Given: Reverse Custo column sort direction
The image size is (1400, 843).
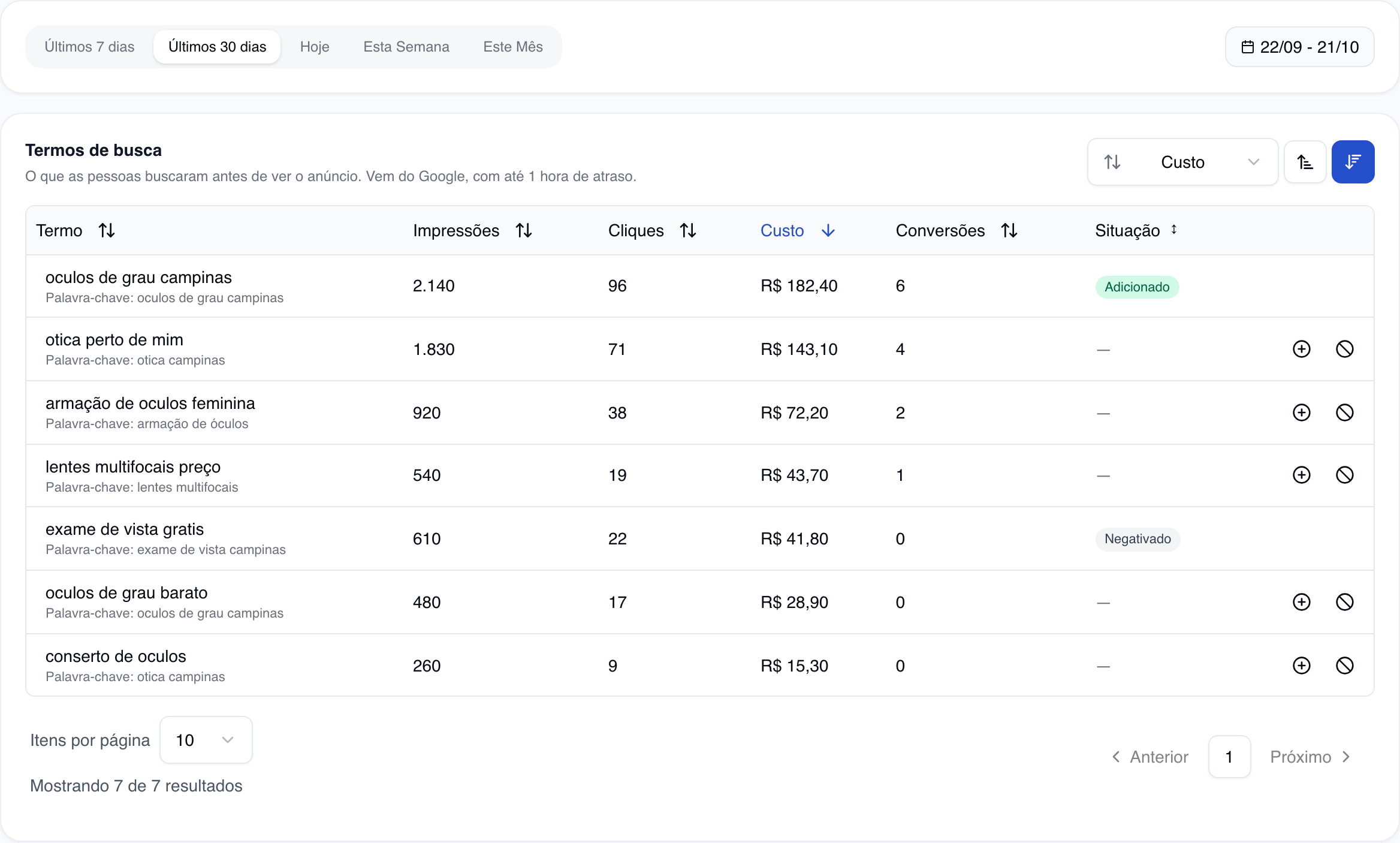Looking at the screenshot, I should tap(798, 230).
